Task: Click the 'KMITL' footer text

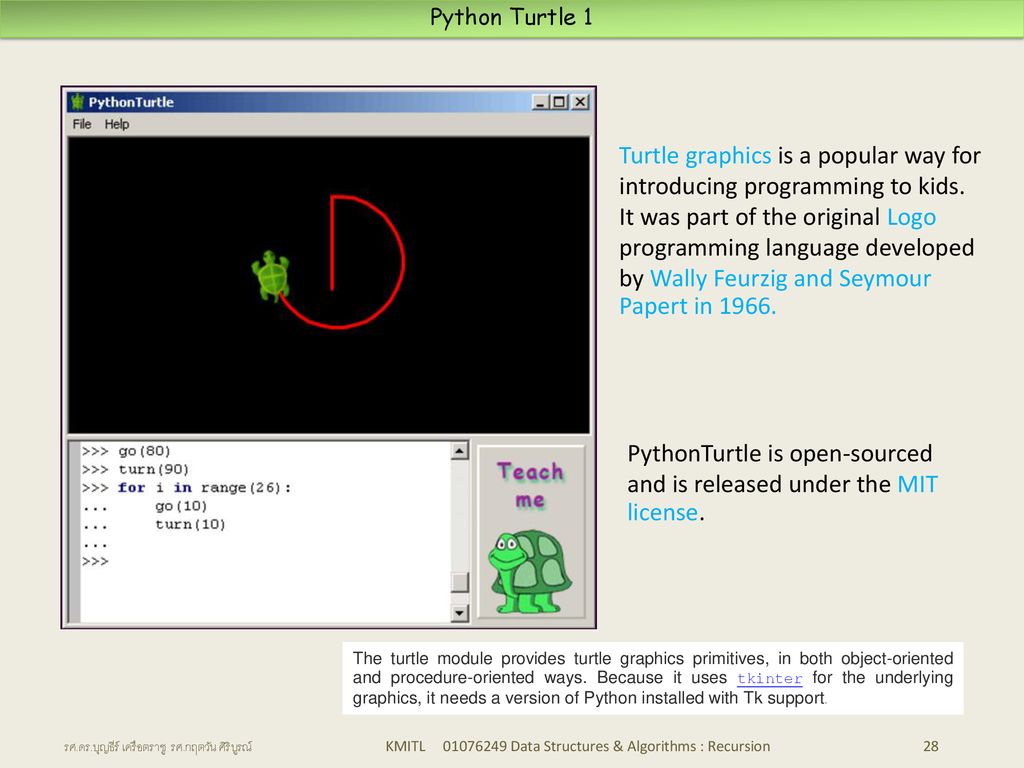Action: (405, 746)
